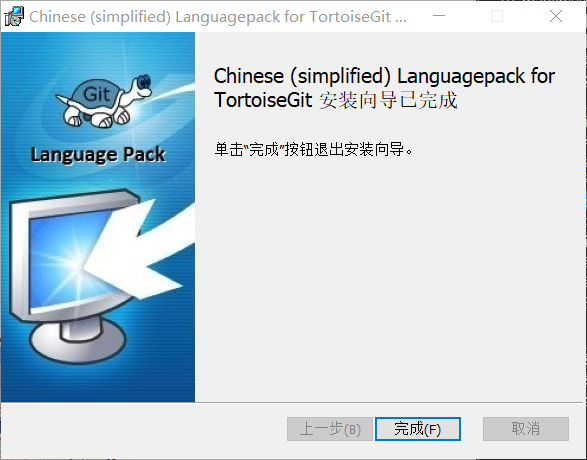
Task: Click the window title bar caption text
Action: point(218,17)
